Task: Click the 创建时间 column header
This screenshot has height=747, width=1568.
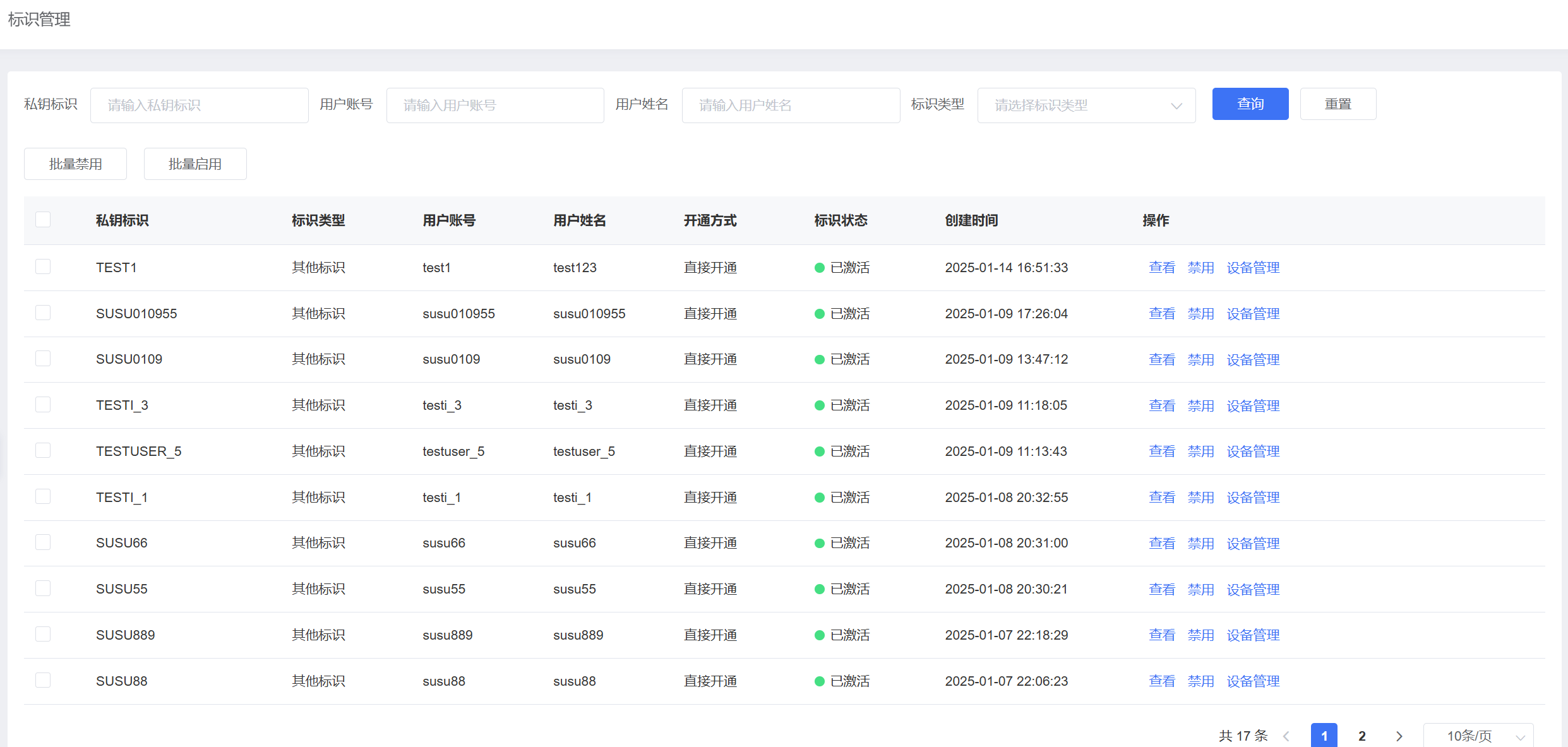Action: tap(972, 220)
